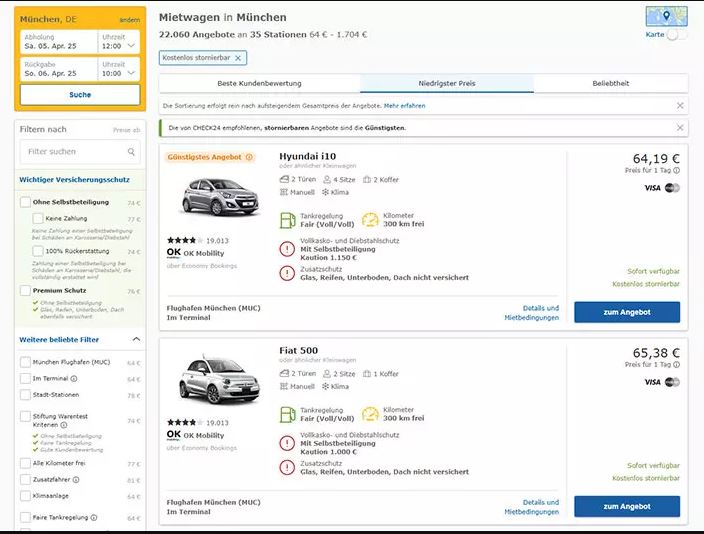Viewport: 704px width, 534px height.
Task: Click Fiat Vollkasko warning exclamation icon
Action: (x=287, y=443)
